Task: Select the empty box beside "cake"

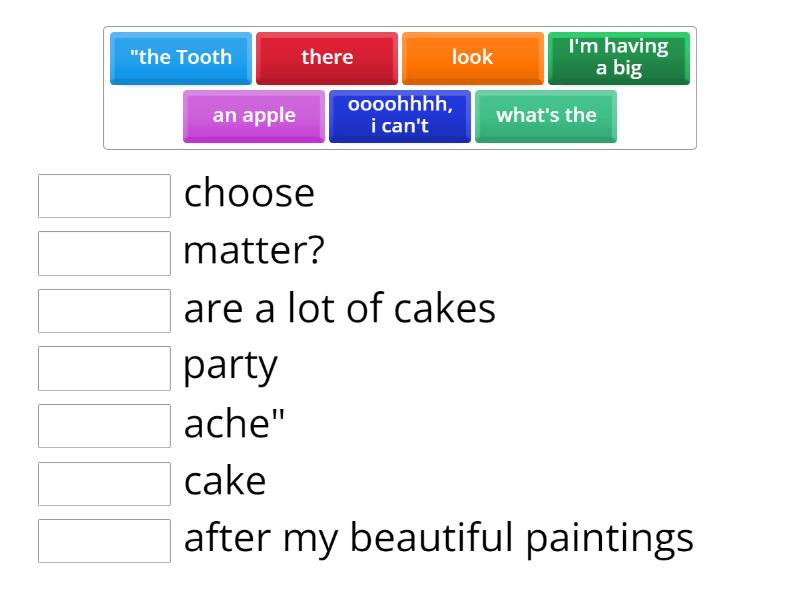Action: (x=104, y=483)
